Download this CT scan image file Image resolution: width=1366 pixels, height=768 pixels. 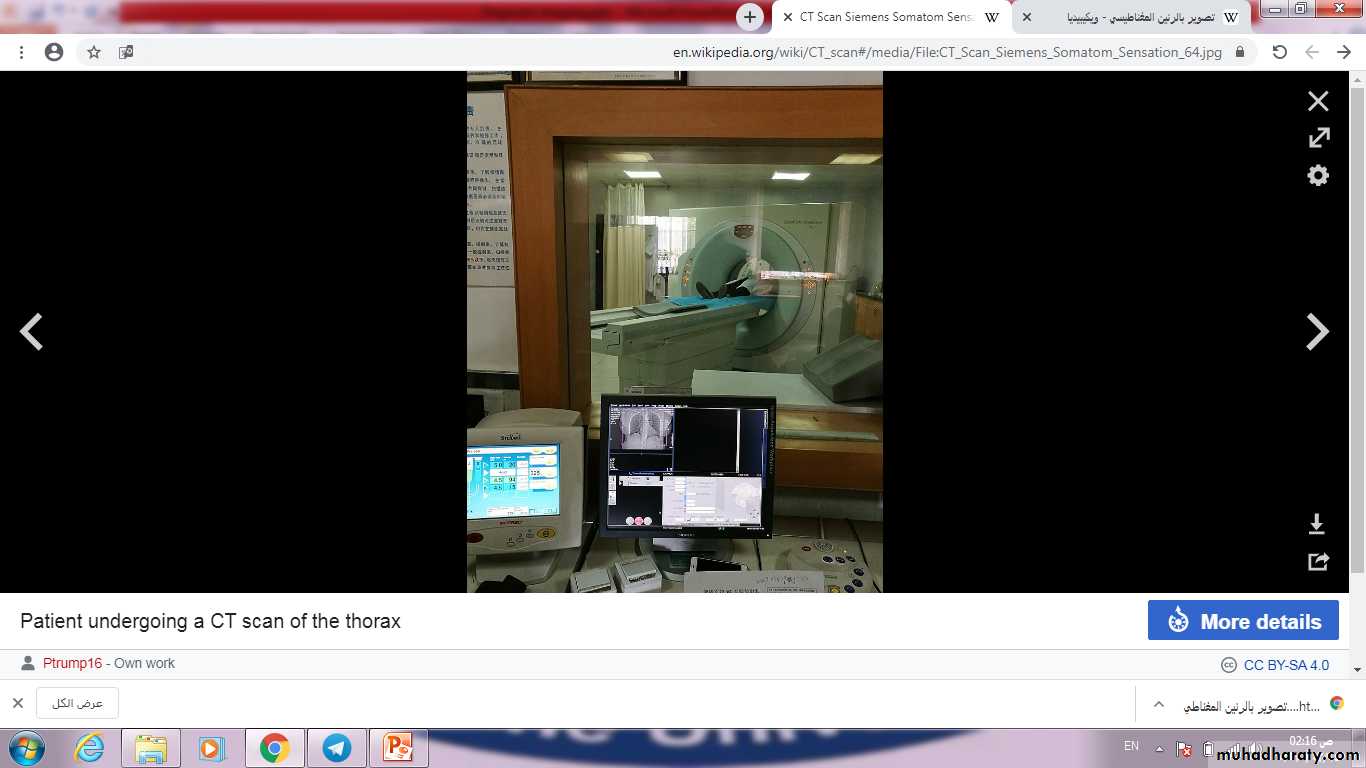pyautogui.click(x=1317, y=524)
